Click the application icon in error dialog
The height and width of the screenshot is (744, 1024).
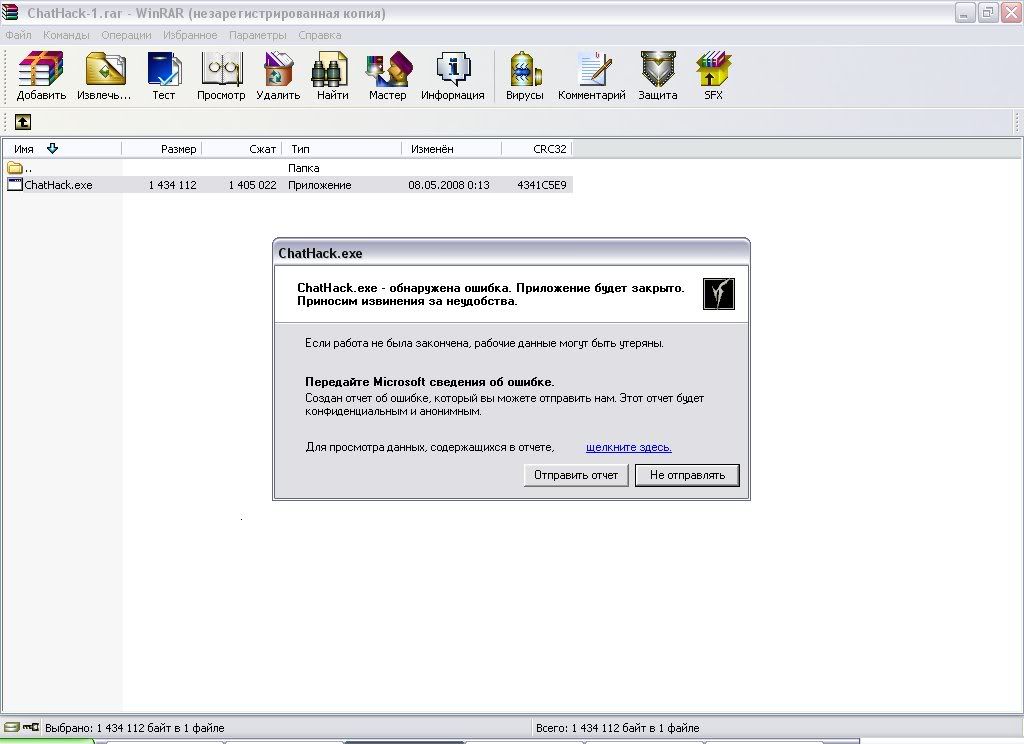coord(719,294)
